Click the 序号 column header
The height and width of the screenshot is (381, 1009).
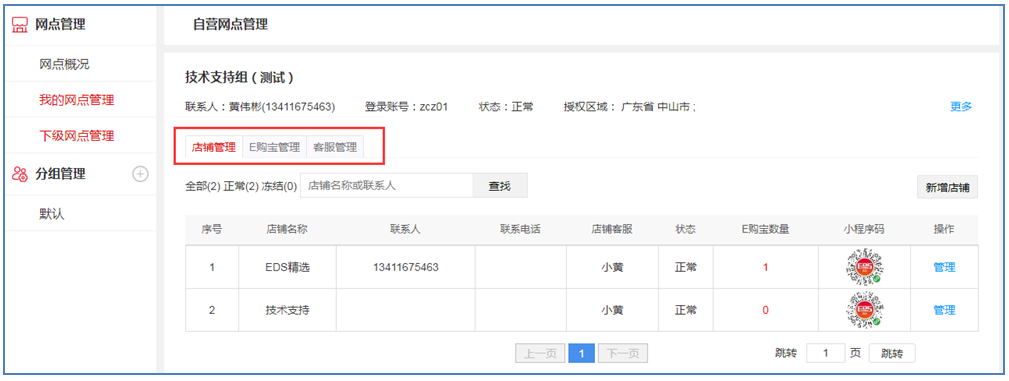[212, 230]
